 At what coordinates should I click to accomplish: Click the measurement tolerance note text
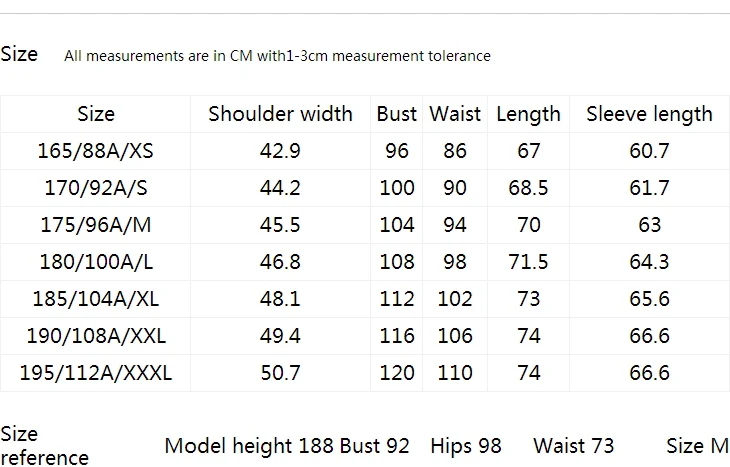(277, 56)
